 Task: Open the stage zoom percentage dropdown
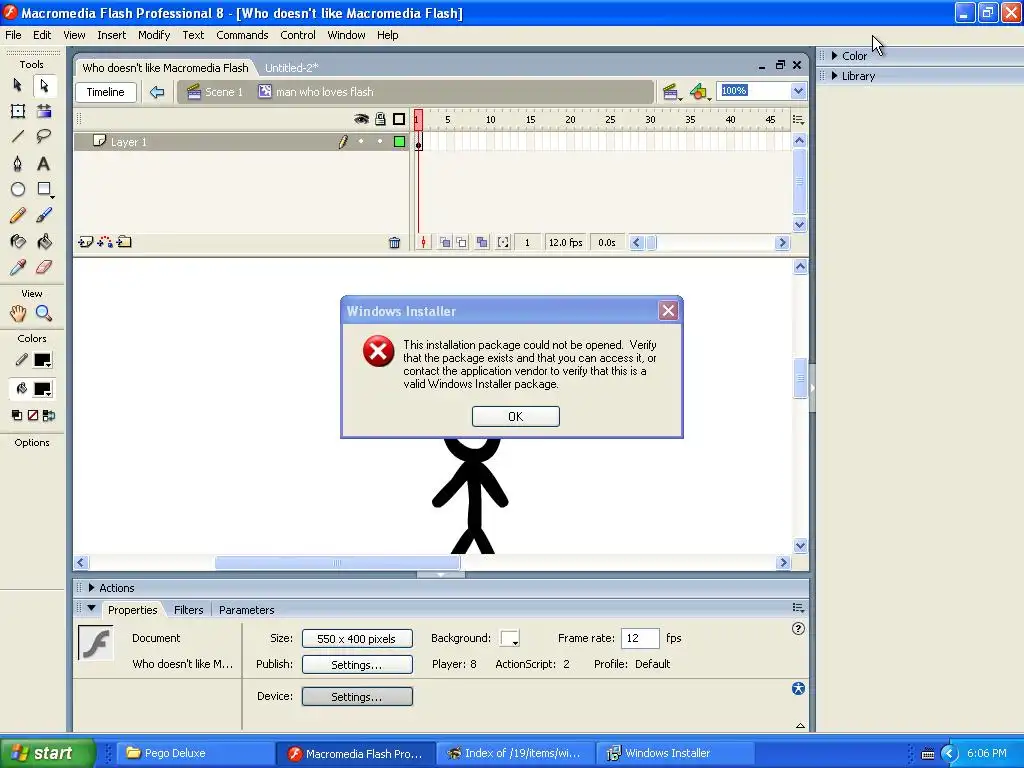798,91
